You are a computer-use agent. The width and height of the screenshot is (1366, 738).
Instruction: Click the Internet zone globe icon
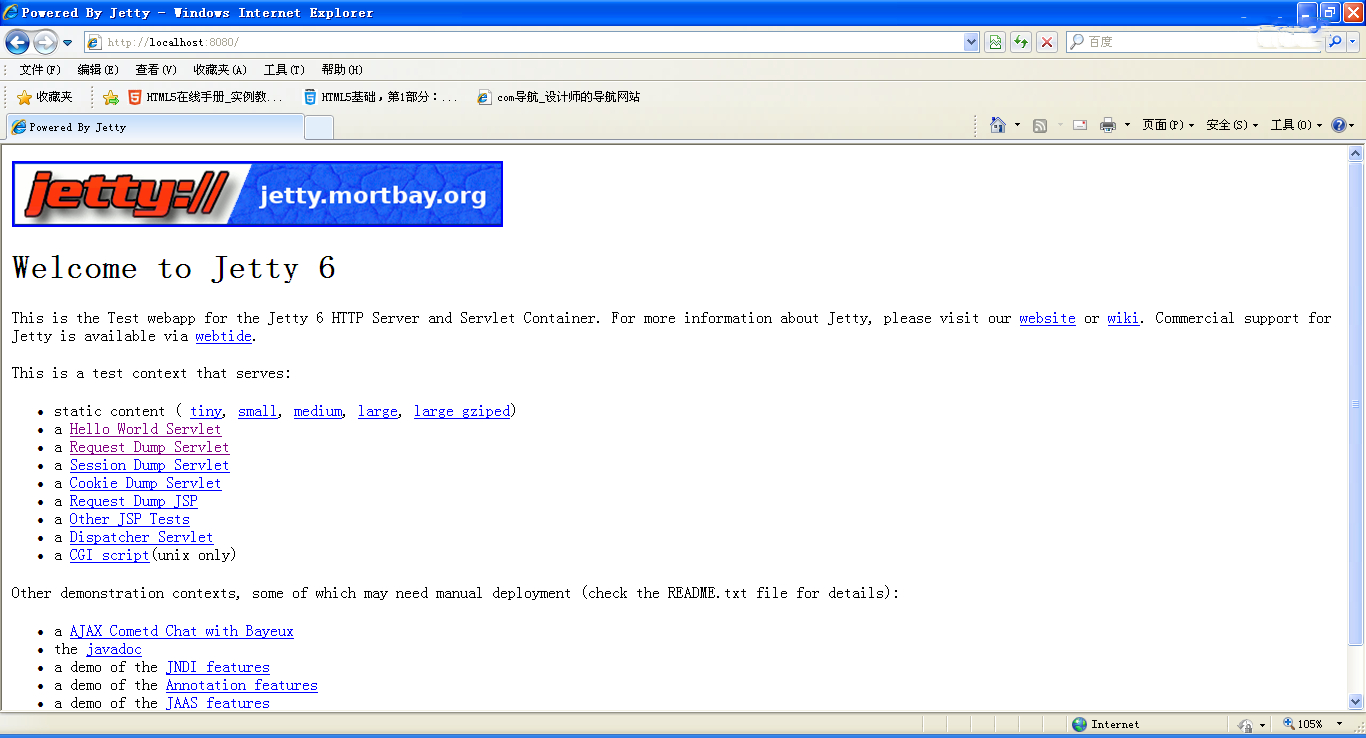(x=1079, y=724)
